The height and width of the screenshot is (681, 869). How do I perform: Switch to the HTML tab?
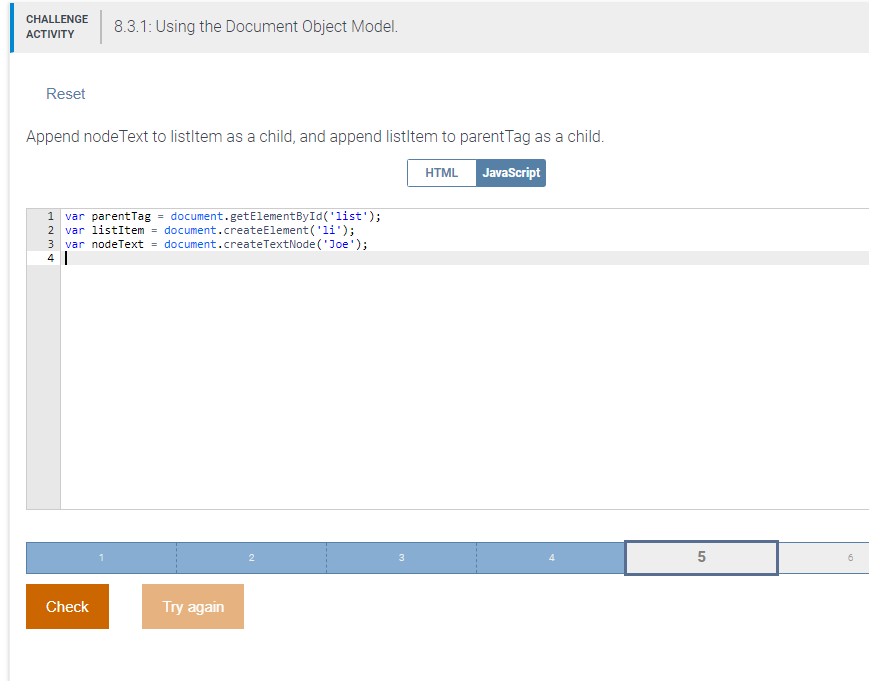441,172
